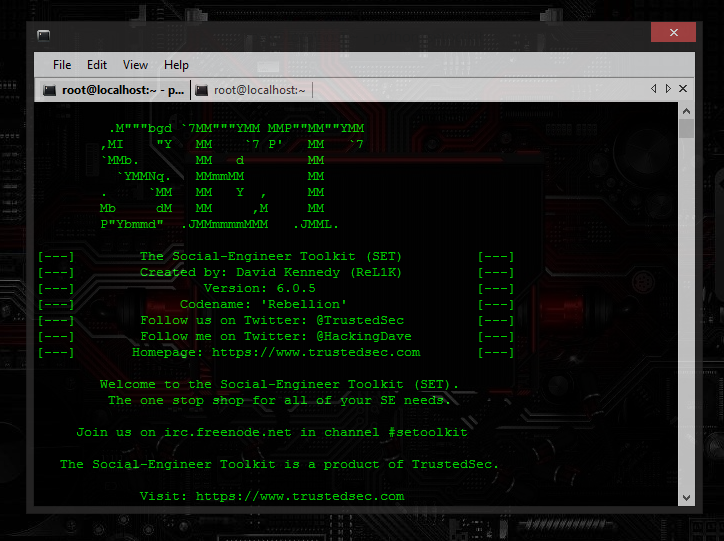Click the scrollbar up arrow
The height and width of the screenshot is (541, 724).
tap(687, 111)
